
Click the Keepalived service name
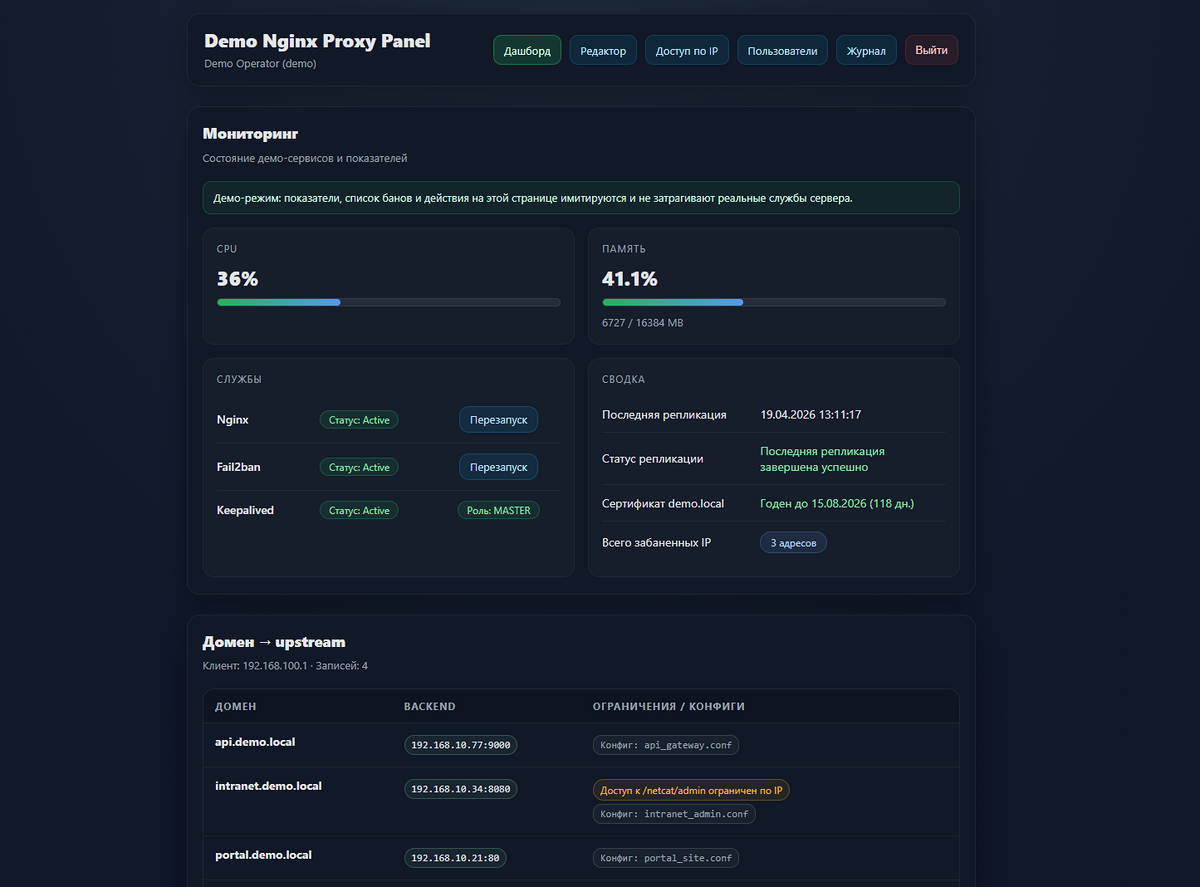[245, 510]
